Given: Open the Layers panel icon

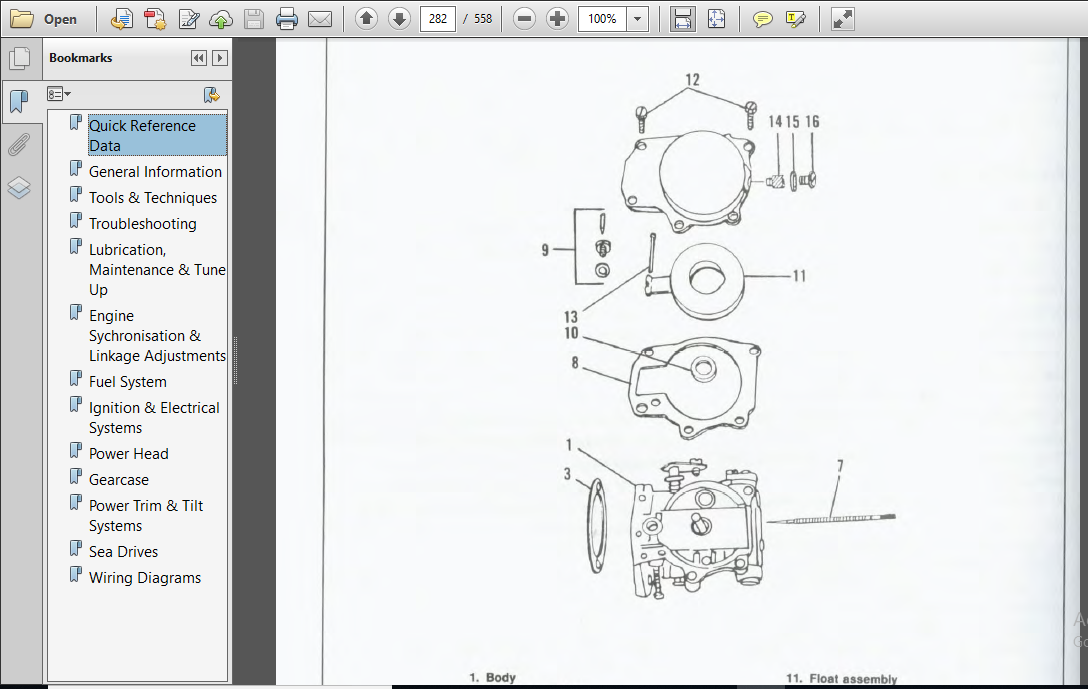Looking at the screenshot, I should (x=19, y=188).
